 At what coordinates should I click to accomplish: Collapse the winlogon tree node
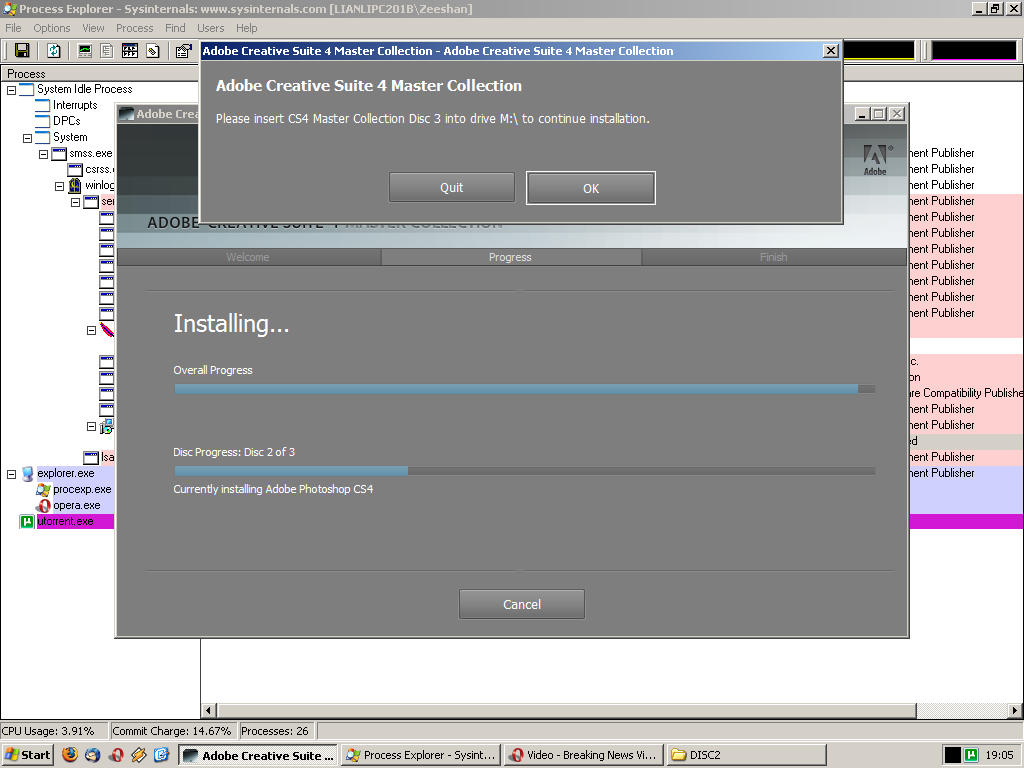coord(59,187)
